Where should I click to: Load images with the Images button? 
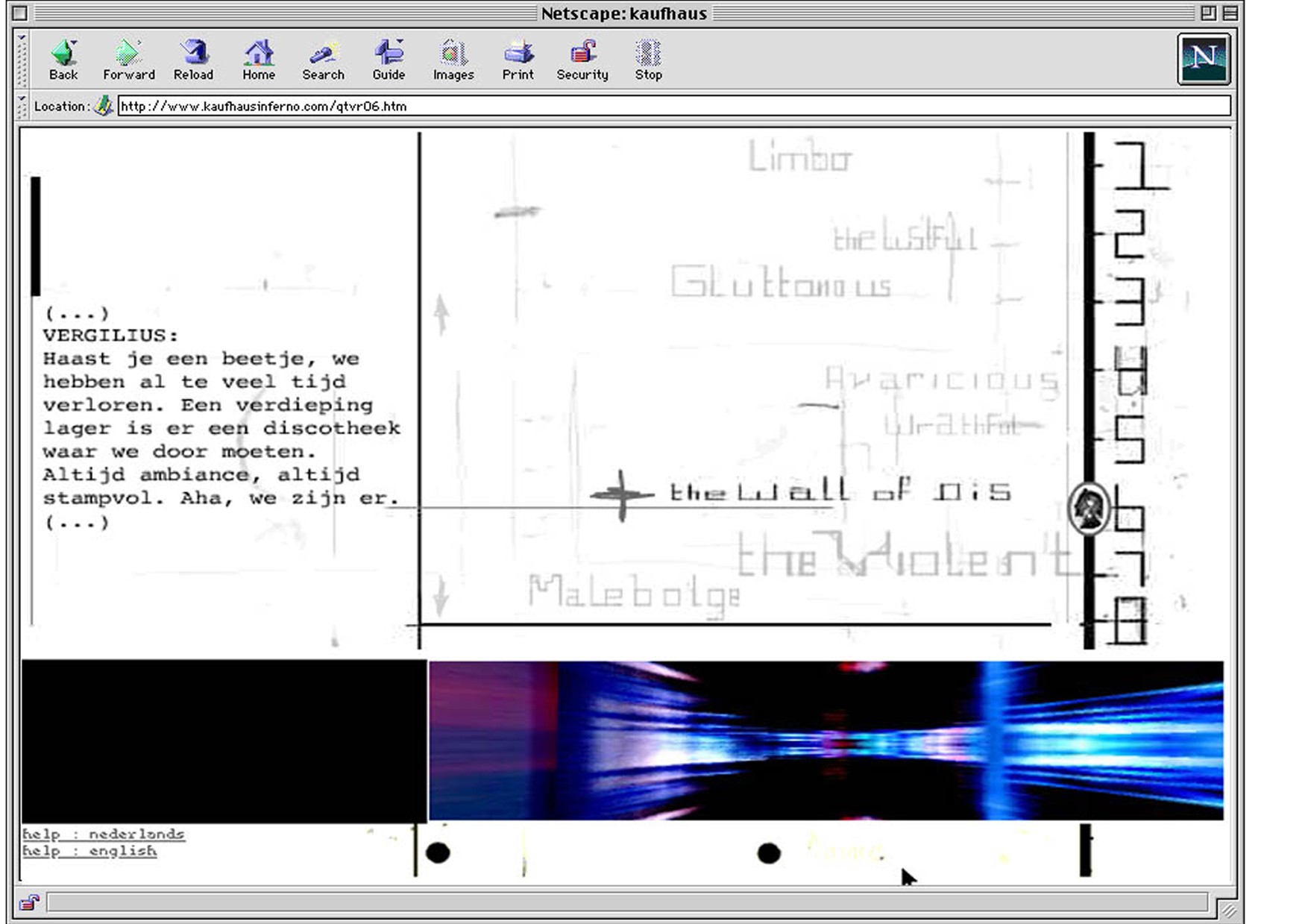tap(453, 60)
